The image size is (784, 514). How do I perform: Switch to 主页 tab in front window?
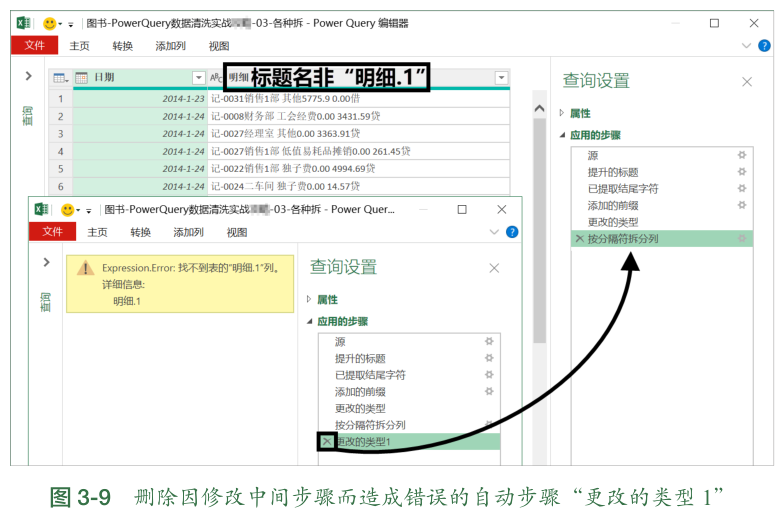point(97,232)
